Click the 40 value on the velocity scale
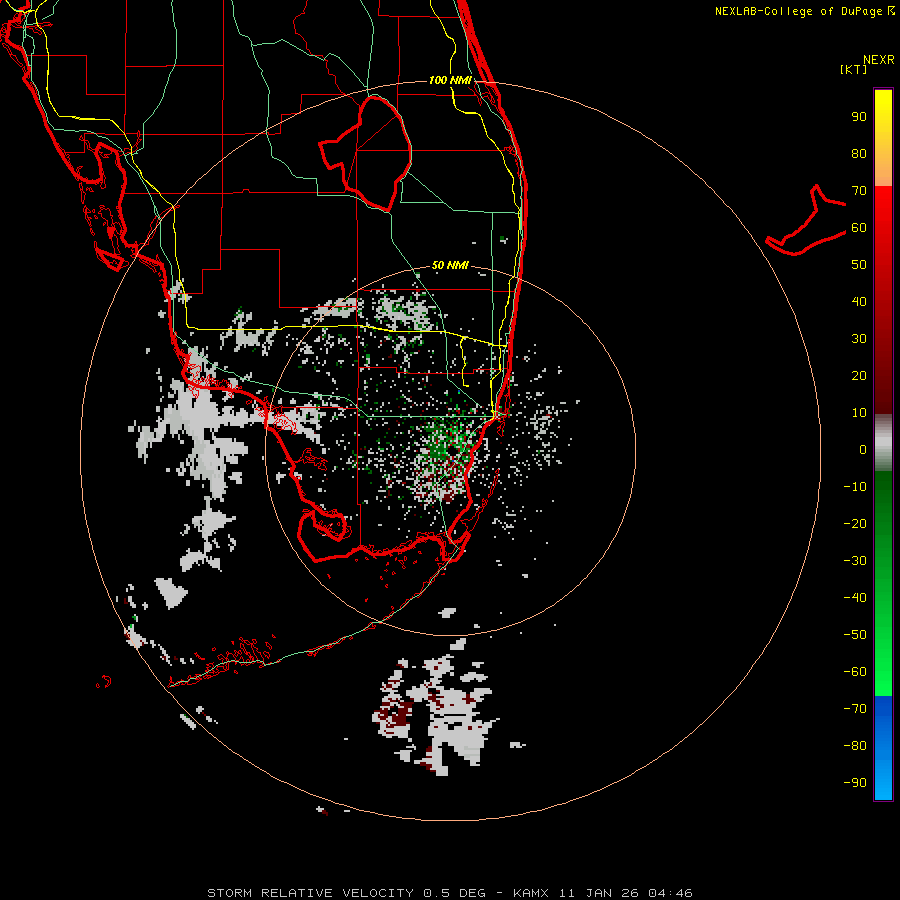Screen dimensions: 900x900 859,302
